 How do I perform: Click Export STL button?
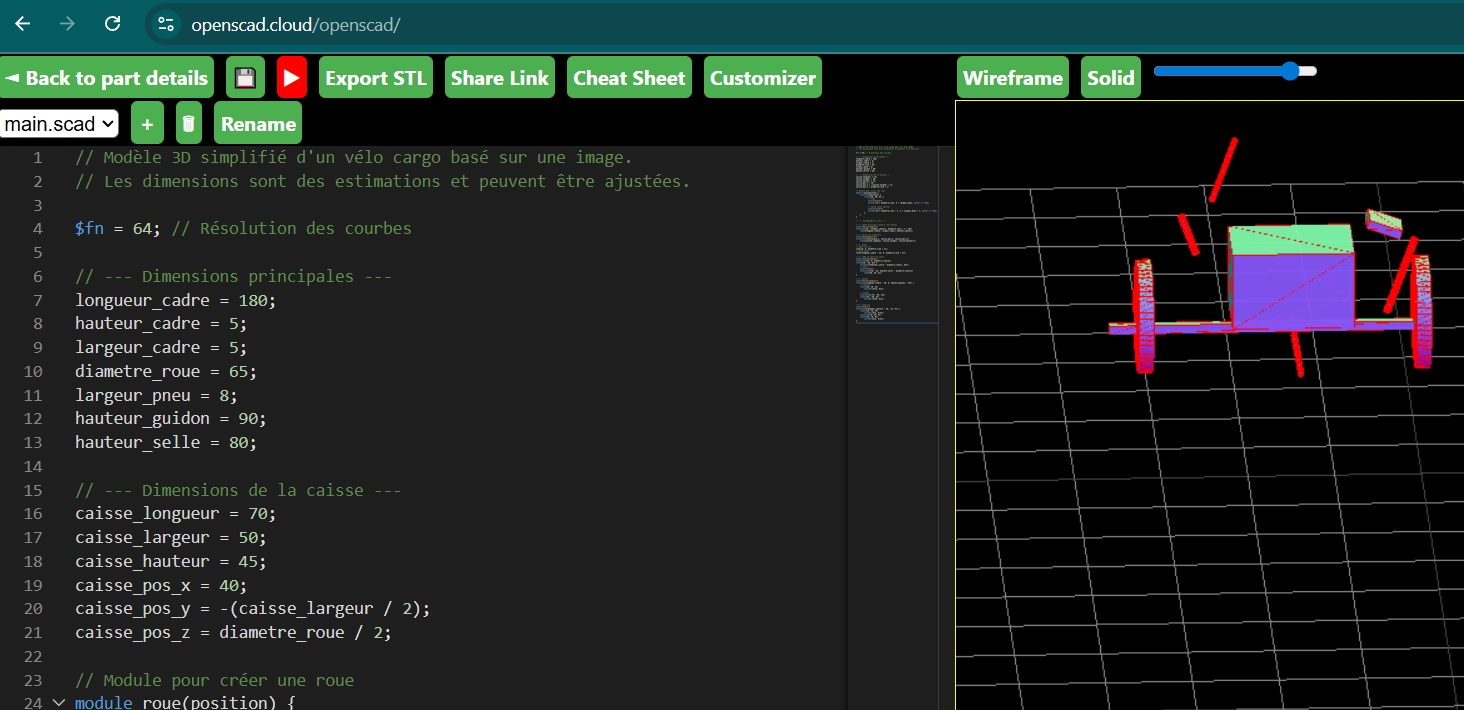(375, 78)
